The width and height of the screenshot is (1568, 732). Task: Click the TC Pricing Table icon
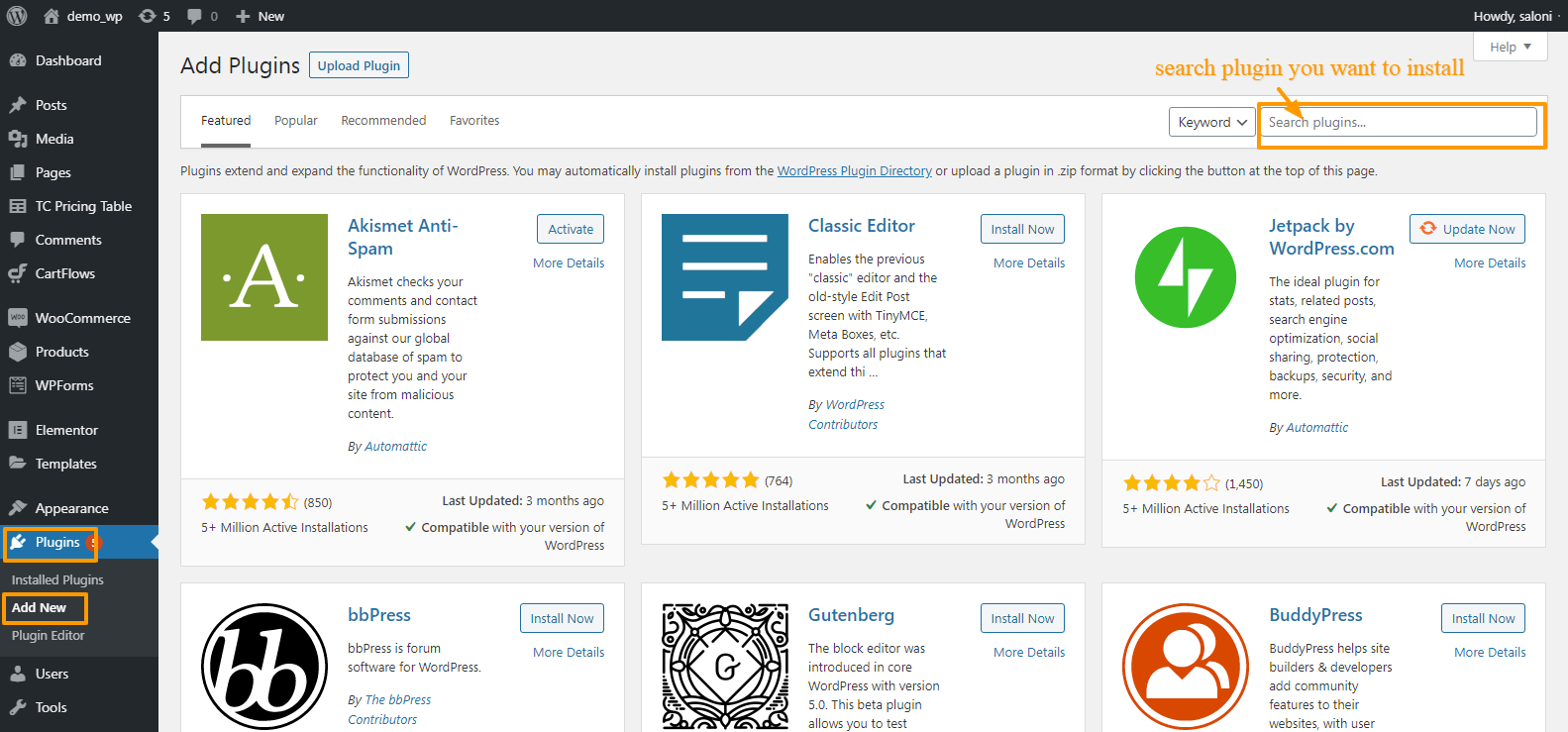pyautogui.click(x=18, y=206)
